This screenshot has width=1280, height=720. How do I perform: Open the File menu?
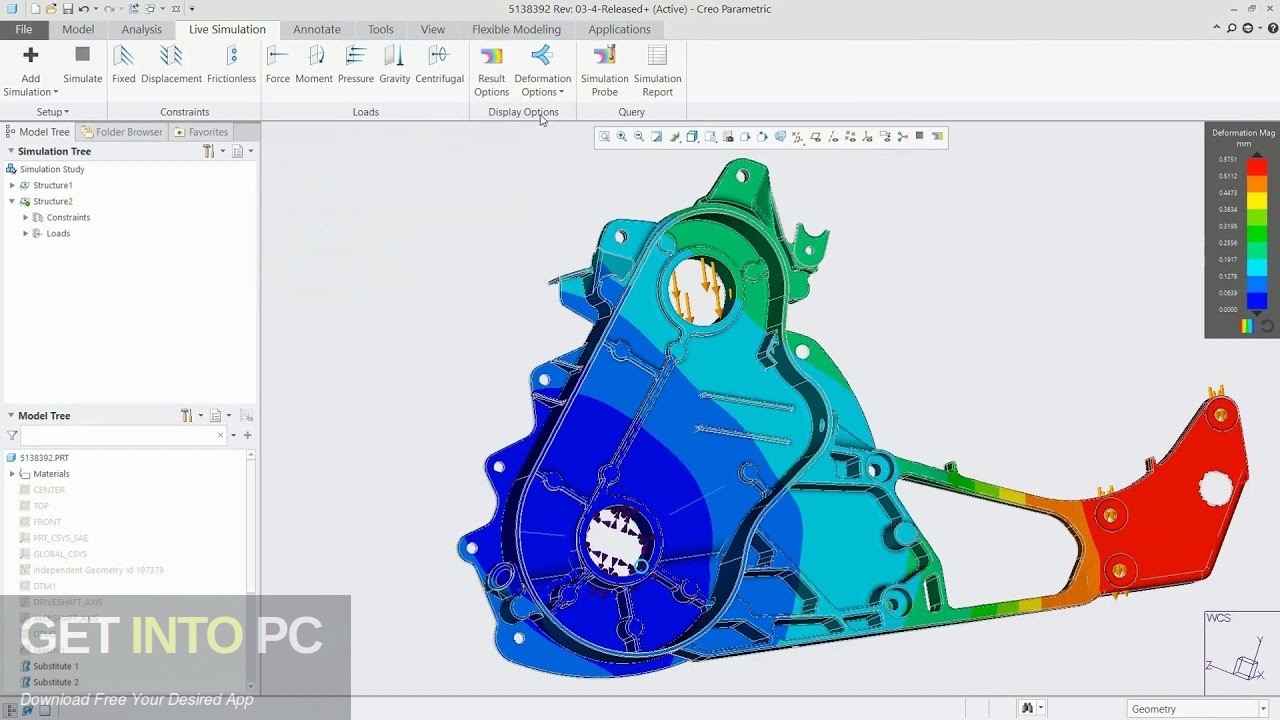click(23, 29)
